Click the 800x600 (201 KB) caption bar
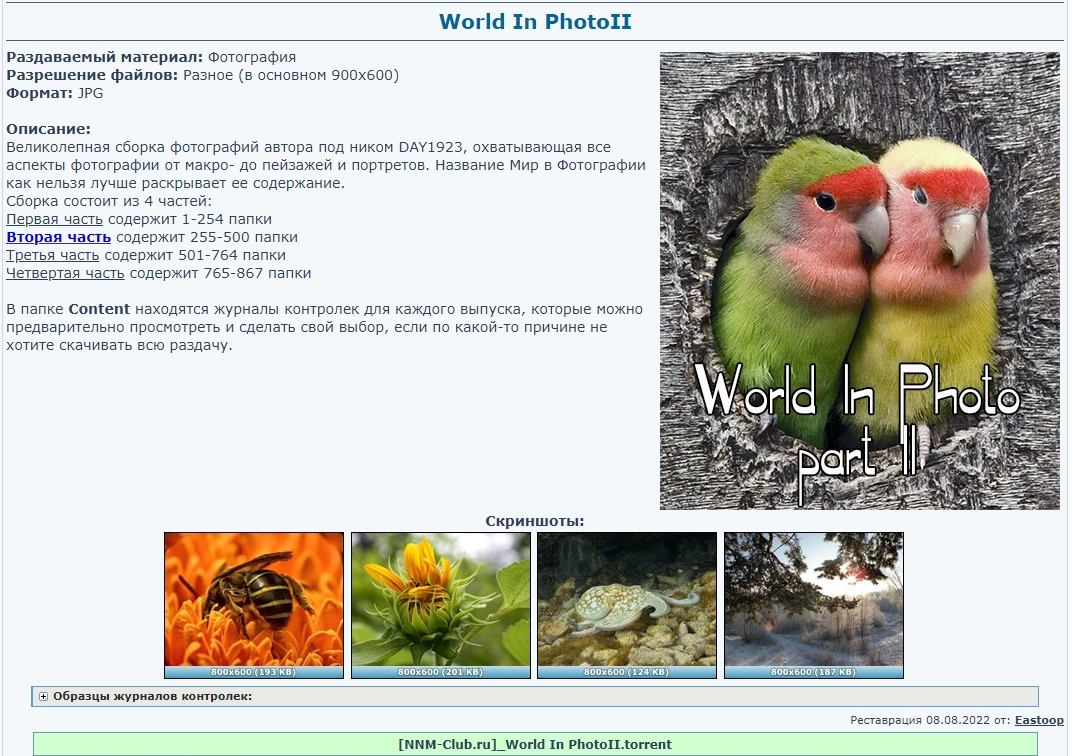 (440, 673)
